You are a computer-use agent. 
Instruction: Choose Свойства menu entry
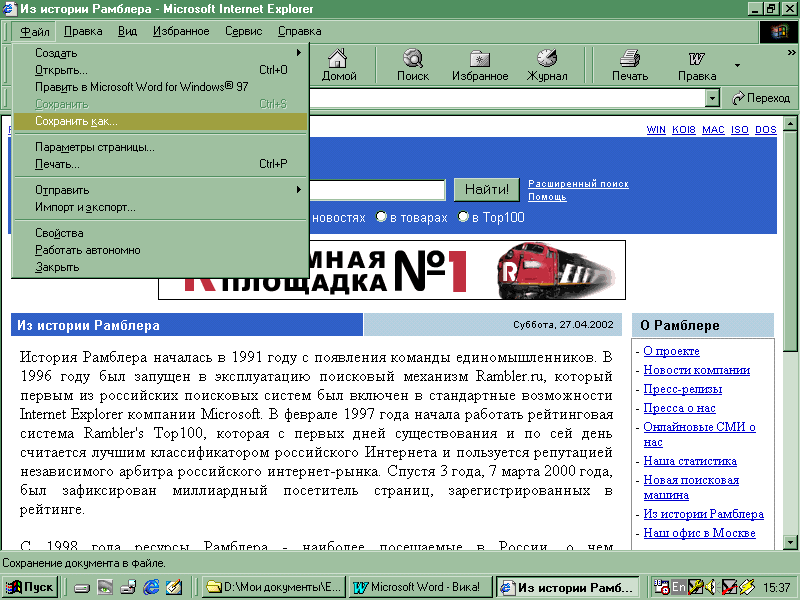click(x=161, y=233)
